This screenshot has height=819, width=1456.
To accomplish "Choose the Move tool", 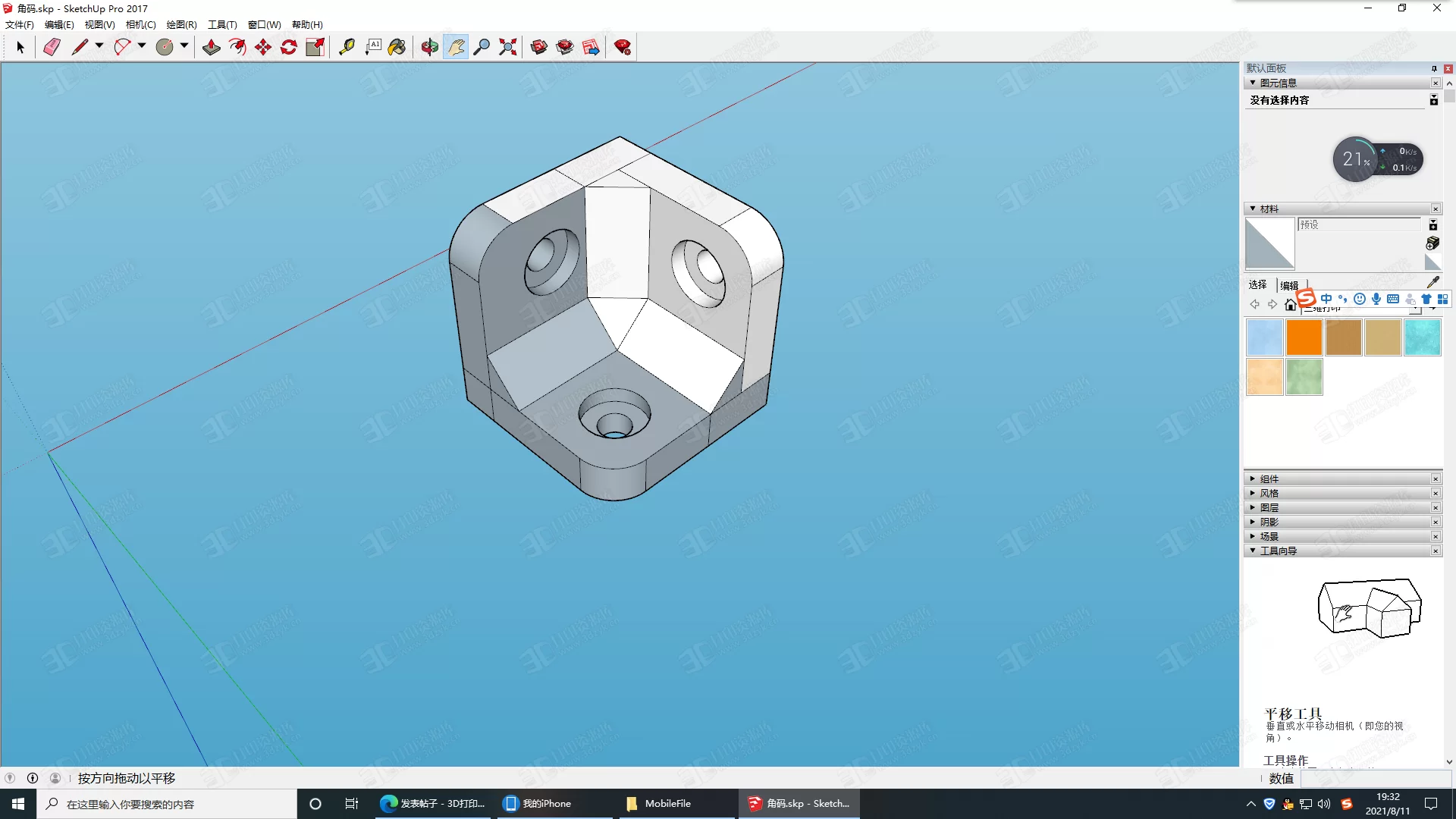I will pyautogui.click(x=263, y=47).
